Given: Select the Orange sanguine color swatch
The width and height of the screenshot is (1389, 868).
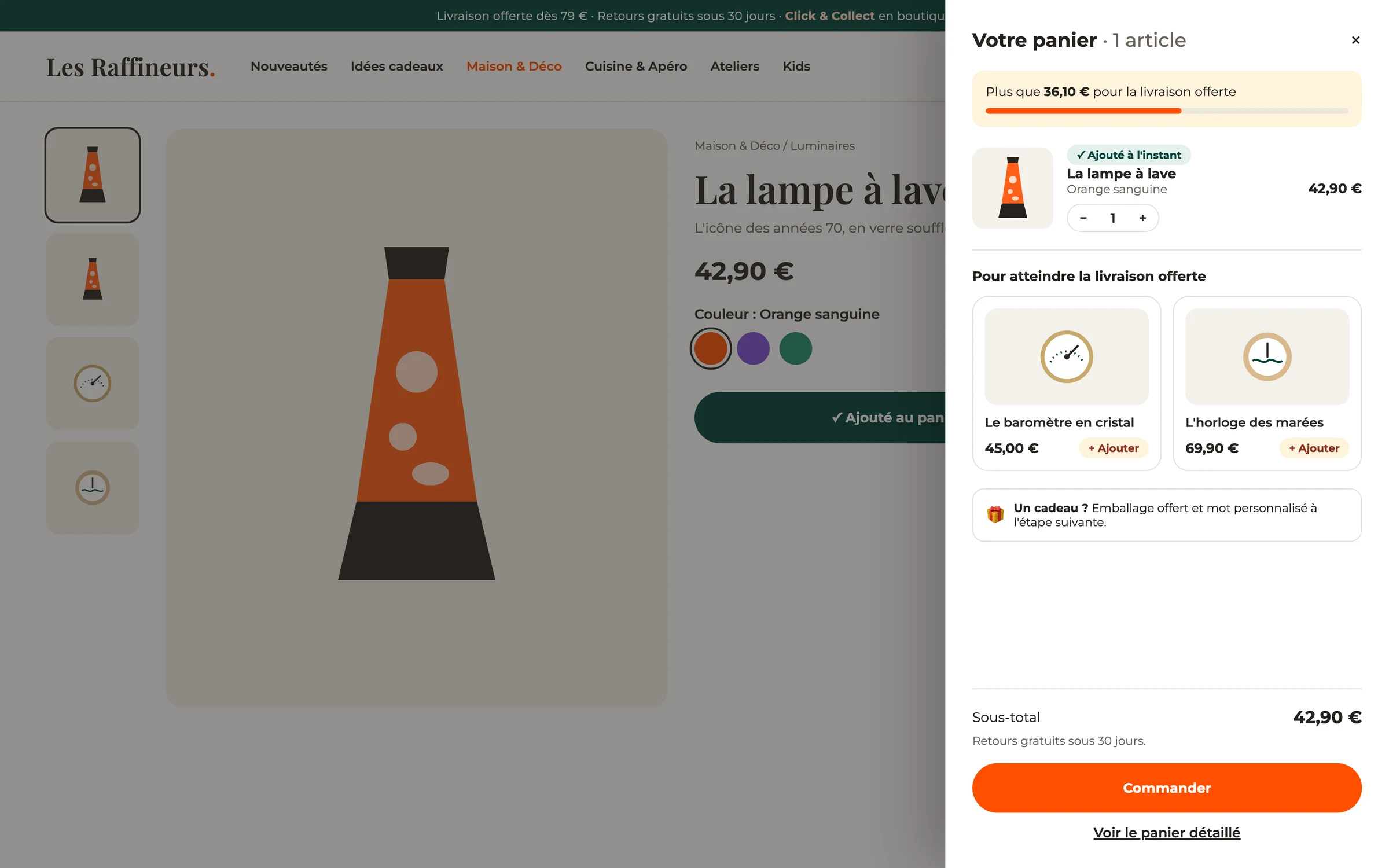Looking at the screenshot, I should pos(711,348).
